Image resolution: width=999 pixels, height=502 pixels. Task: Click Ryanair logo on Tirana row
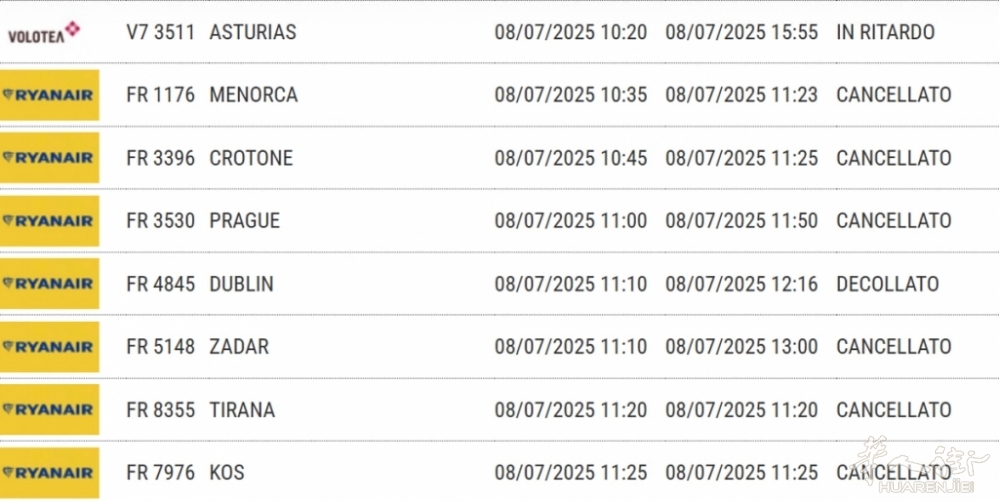coord(49,410)
